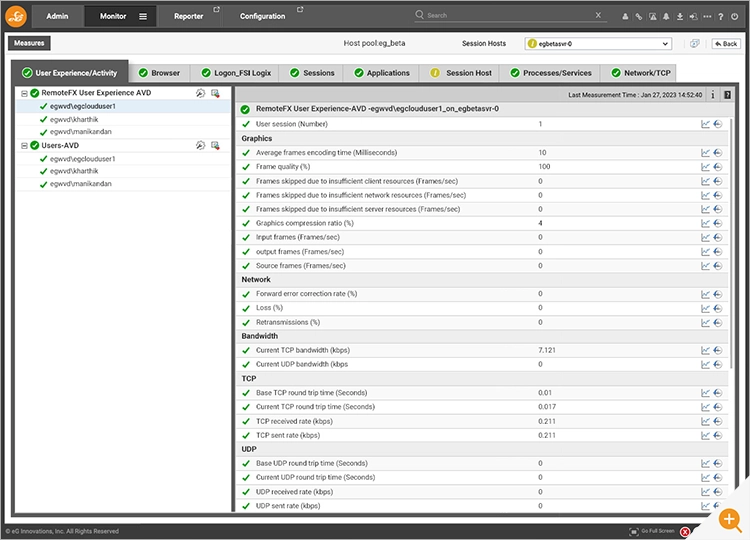Click detailed diagnosis icon for RemoteFX test
The height and width of the screenshot is (540, 750).
(215, 93)
